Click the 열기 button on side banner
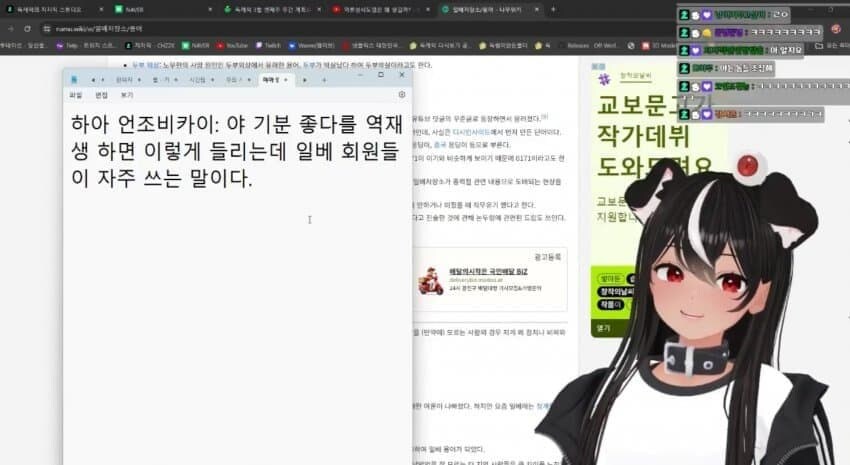 click(603, 328)
